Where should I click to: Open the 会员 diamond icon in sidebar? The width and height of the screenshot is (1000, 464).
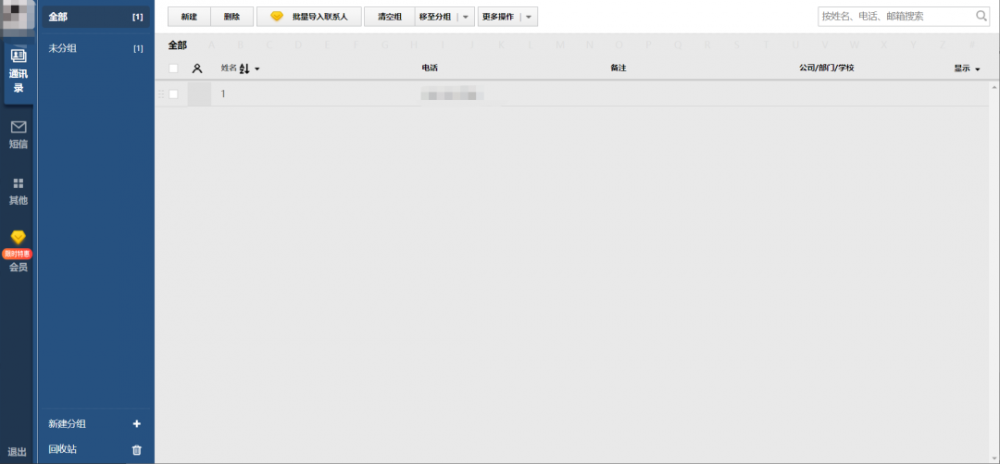point(18,237)
